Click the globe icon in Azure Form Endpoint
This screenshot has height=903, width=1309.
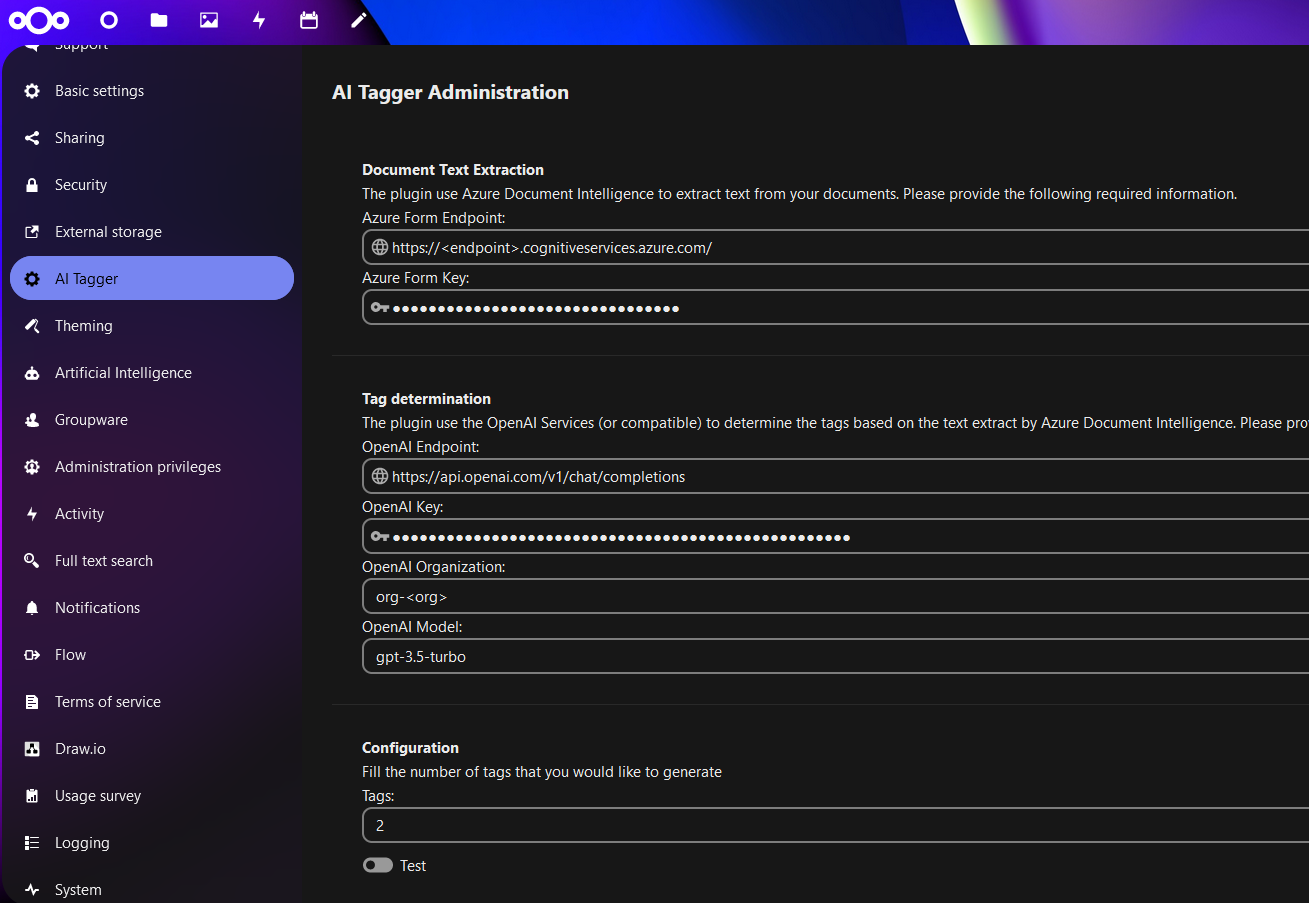[x=379, y=247]
